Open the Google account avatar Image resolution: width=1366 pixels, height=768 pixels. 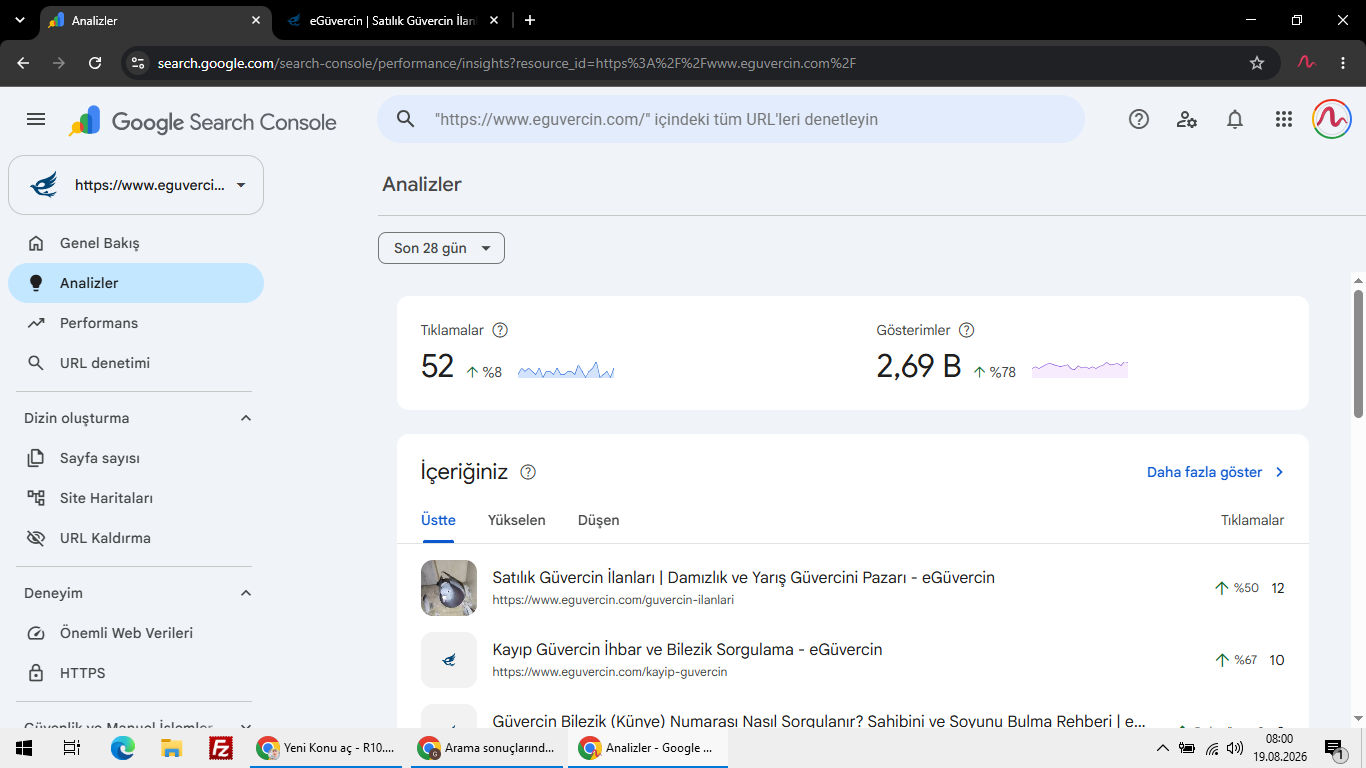1332,119
